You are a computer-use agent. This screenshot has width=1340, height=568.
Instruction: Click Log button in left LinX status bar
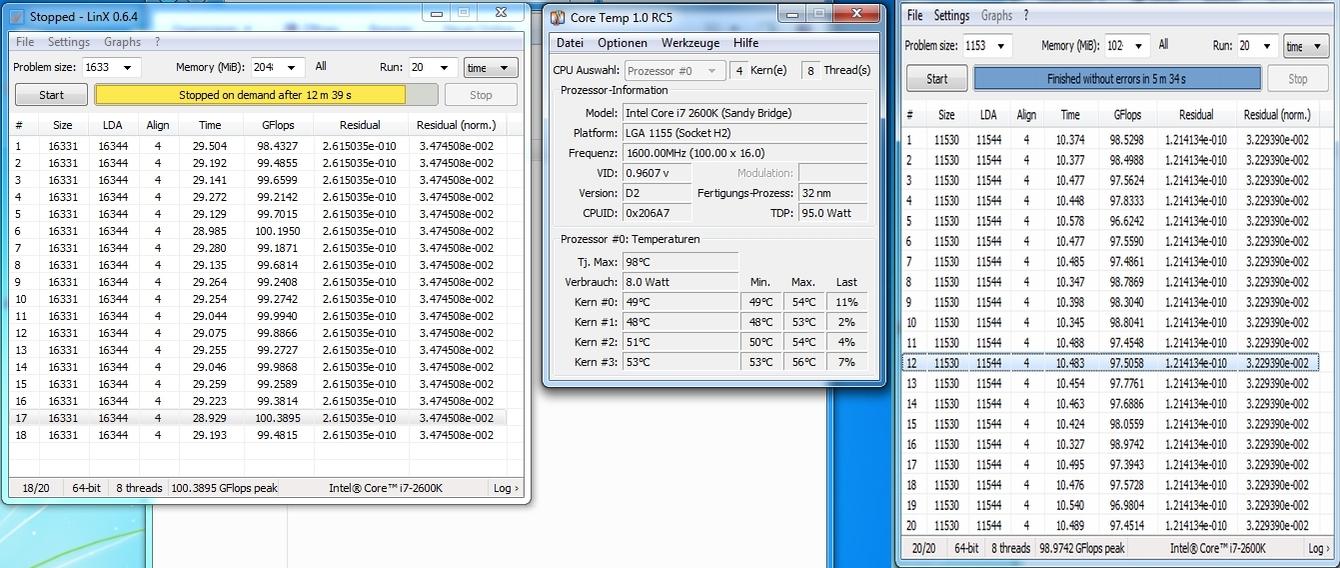pyautogui.click(x=506, y=488)
